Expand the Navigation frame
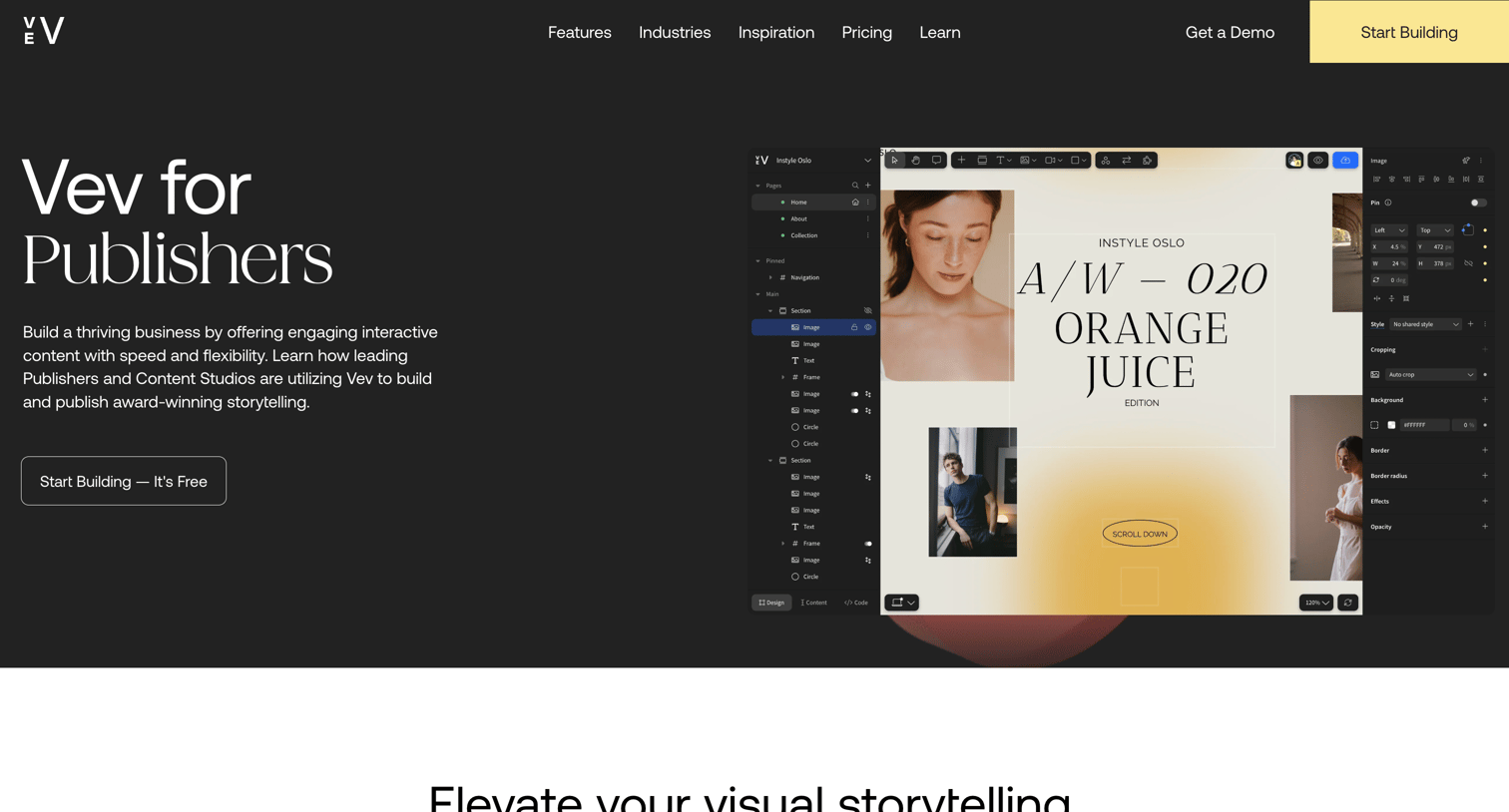The width and height of the screenshot is (1509, 812). coord(770,277)
